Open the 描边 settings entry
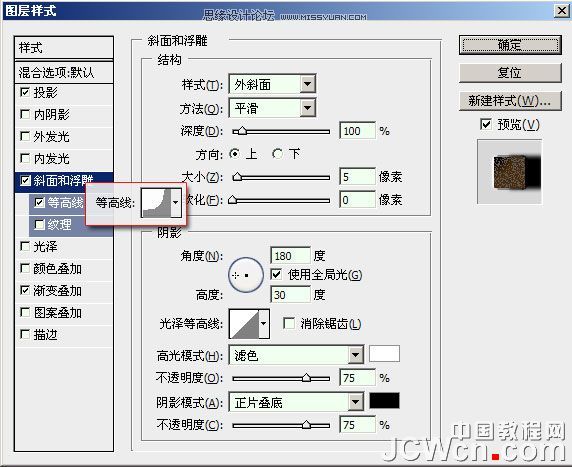Screen dimensions: 572x467 45,335
